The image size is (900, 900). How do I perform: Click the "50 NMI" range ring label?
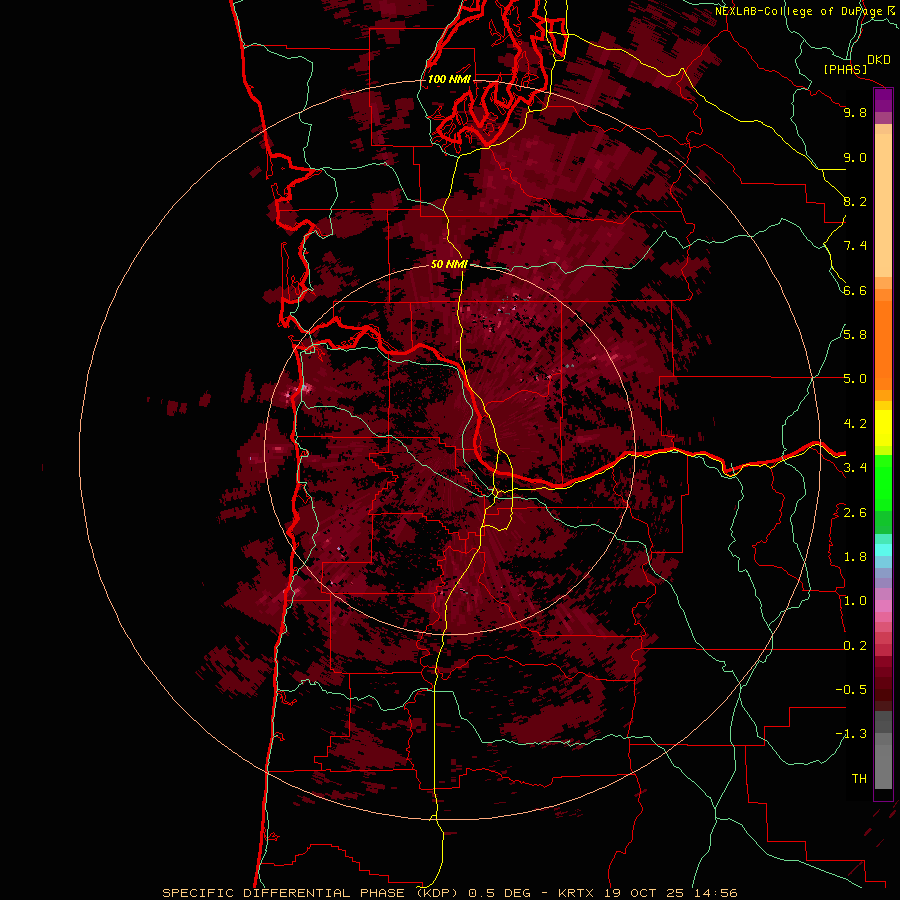pos(449,264)
